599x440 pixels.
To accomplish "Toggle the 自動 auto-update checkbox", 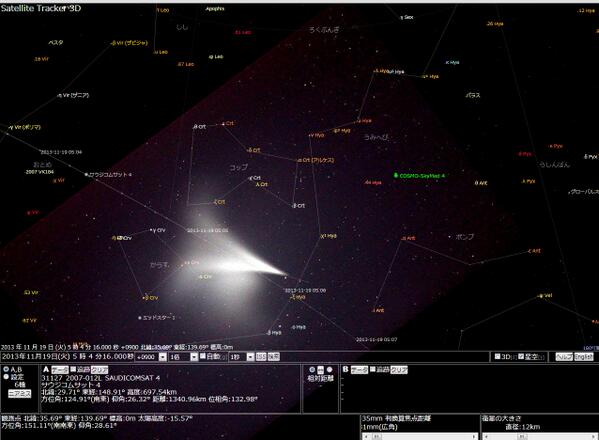I will tap(203, 356).
